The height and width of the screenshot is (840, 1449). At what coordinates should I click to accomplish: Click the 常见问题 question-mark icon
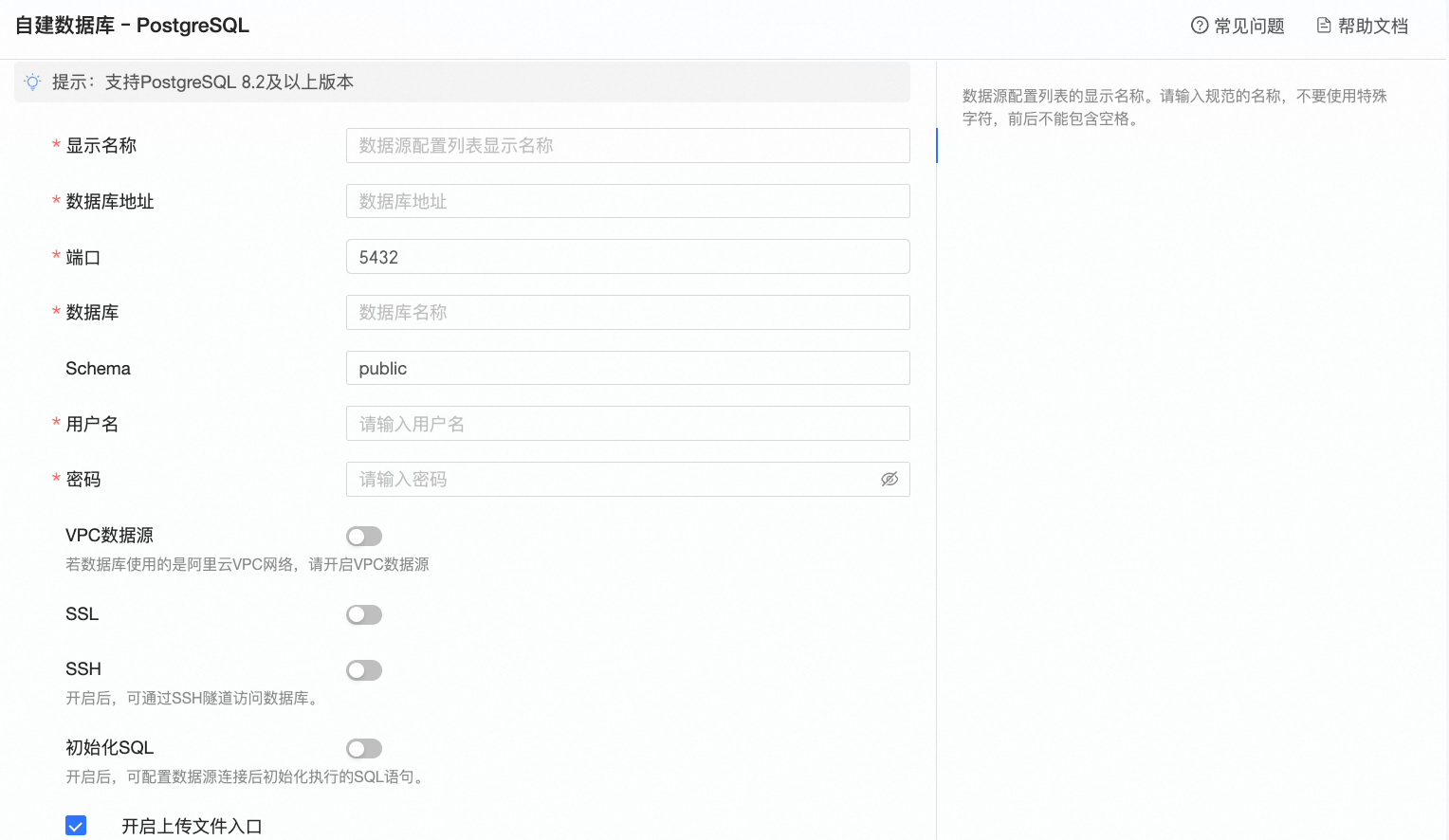tap(1200, 26)
